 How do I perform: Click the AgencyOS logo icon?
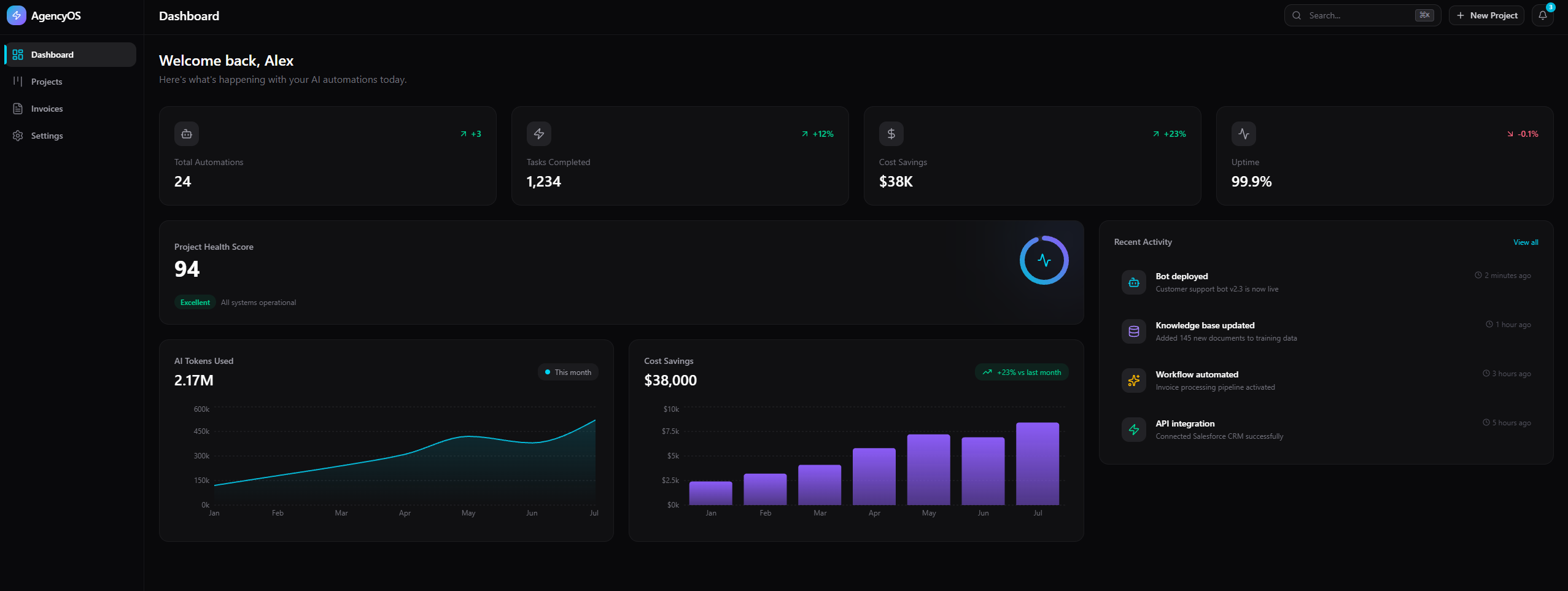click(x=17, y=15)
